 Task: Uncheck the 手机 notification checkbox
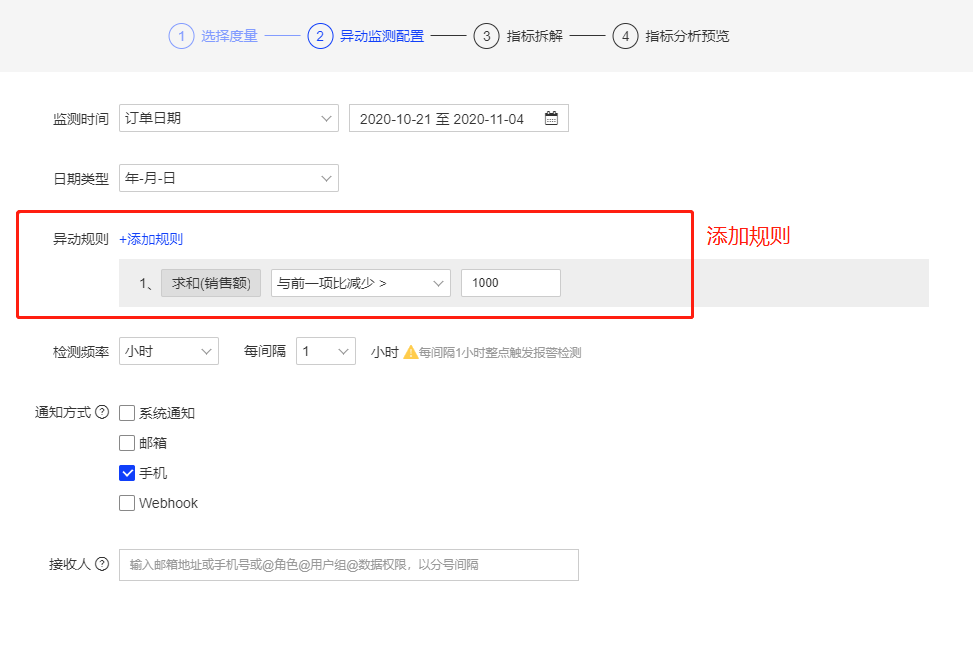[127, 473]
